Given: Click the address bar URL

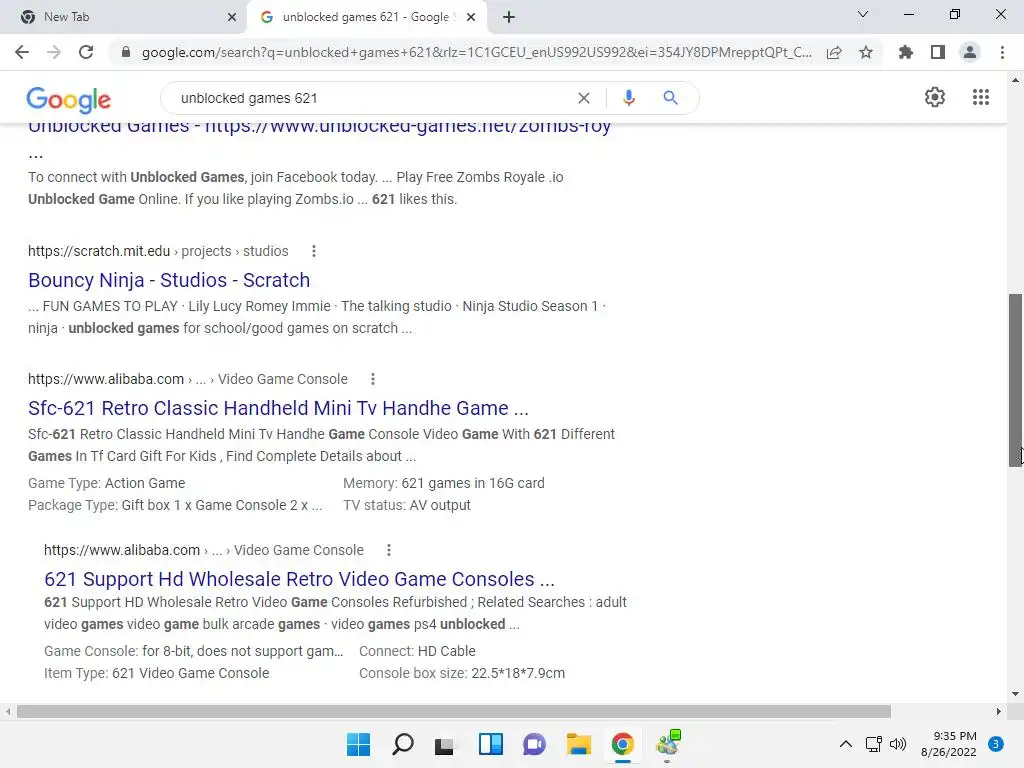Looking at the screenshot, I should (x=477, y=52).
